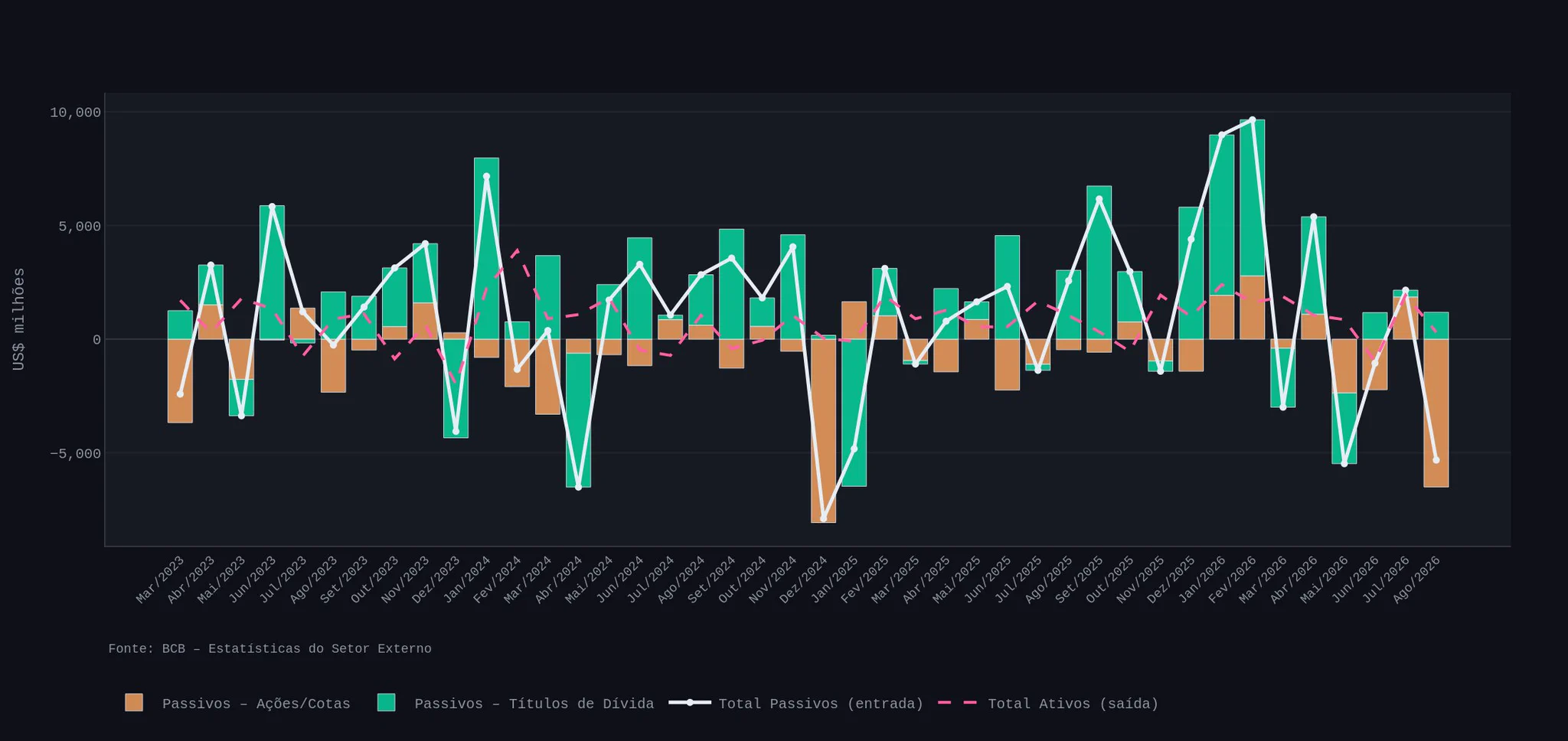This screenshot has width=1568, height=741.
Task: Click the green Passivos – Títulos de Dívida legend swatch
Action: 387,703
